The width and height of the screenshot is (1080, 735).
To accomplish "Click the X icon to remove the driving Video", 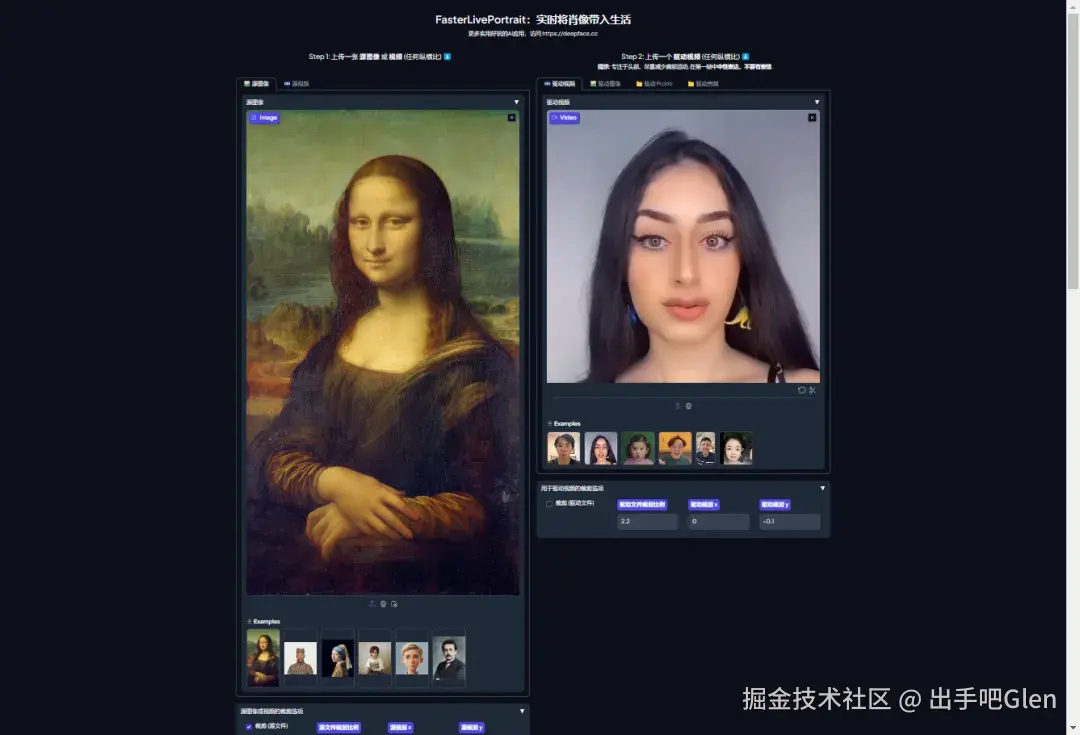I will tap(812, 117).
